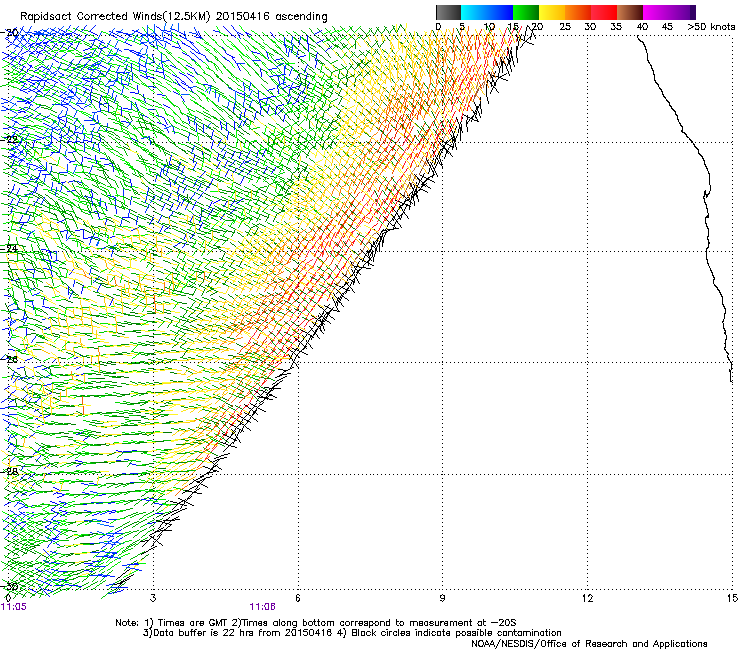Click the '-24' latitude axis label
Screen dimensions: 740x650
coord(9,248)
